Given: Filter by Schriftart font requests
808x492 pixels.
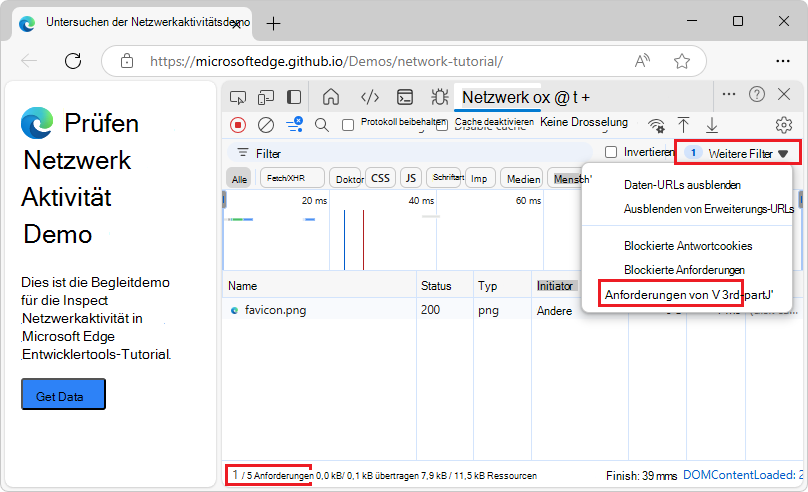Looking at the screenshot, I should [x=444, y=177].
